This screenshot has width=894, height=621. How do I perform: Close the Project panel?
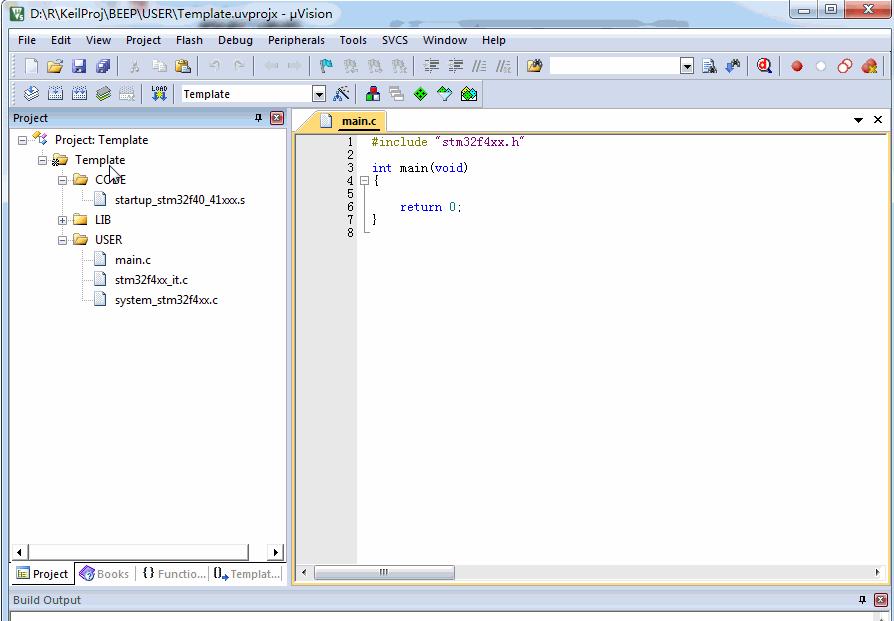(x=277, y=118)
